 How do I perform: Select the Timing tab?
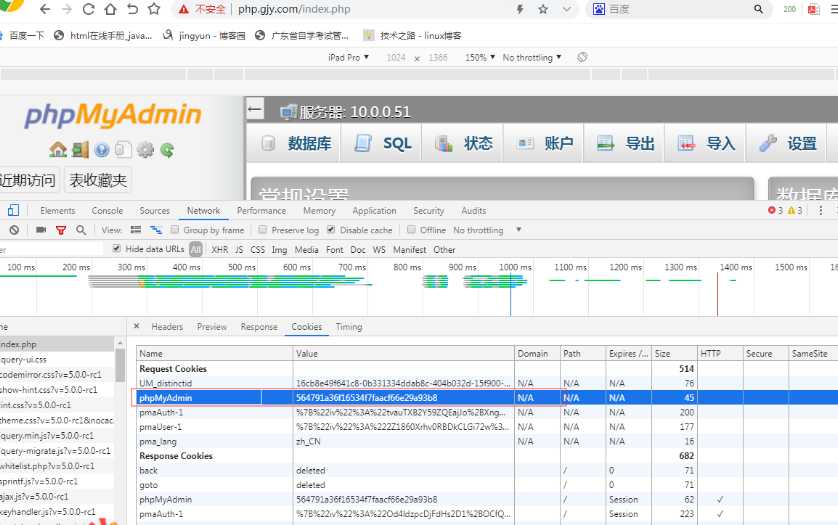tap(349, 327)
